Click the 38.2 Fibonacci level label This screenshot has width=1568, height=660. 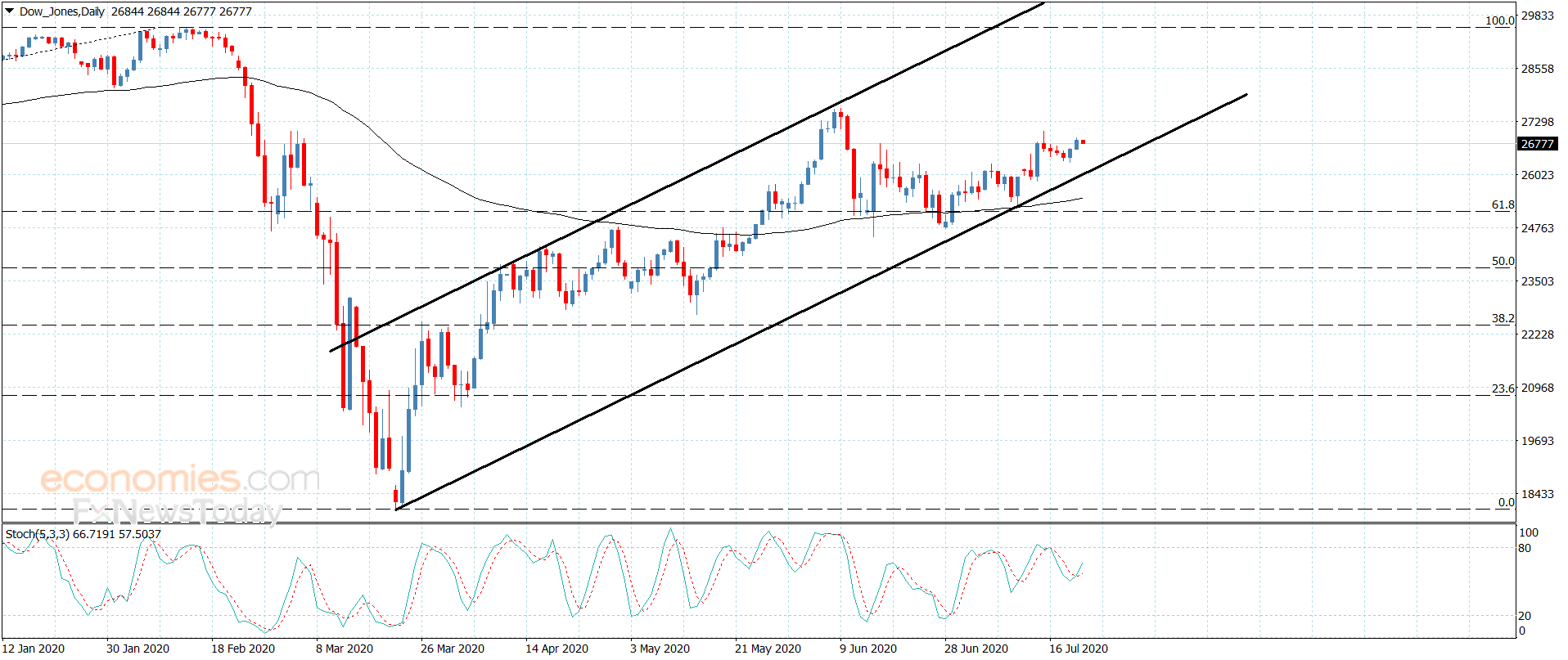(1503, 318)
